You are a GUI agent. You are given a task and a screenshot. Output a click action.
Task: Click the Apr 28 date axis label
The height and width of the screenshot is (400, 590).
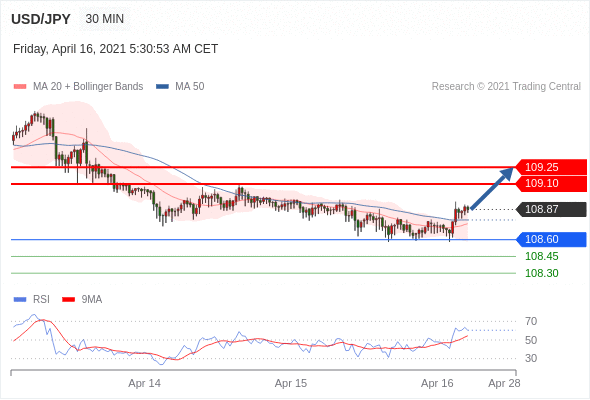pos(504,383)
